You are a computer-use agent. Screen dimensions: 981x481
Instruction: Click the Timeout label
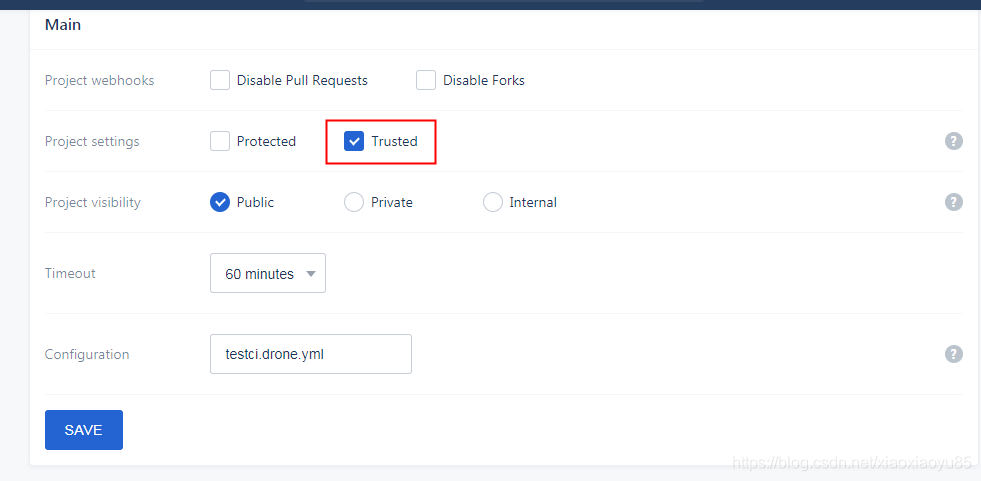click(x=70, y=273)
